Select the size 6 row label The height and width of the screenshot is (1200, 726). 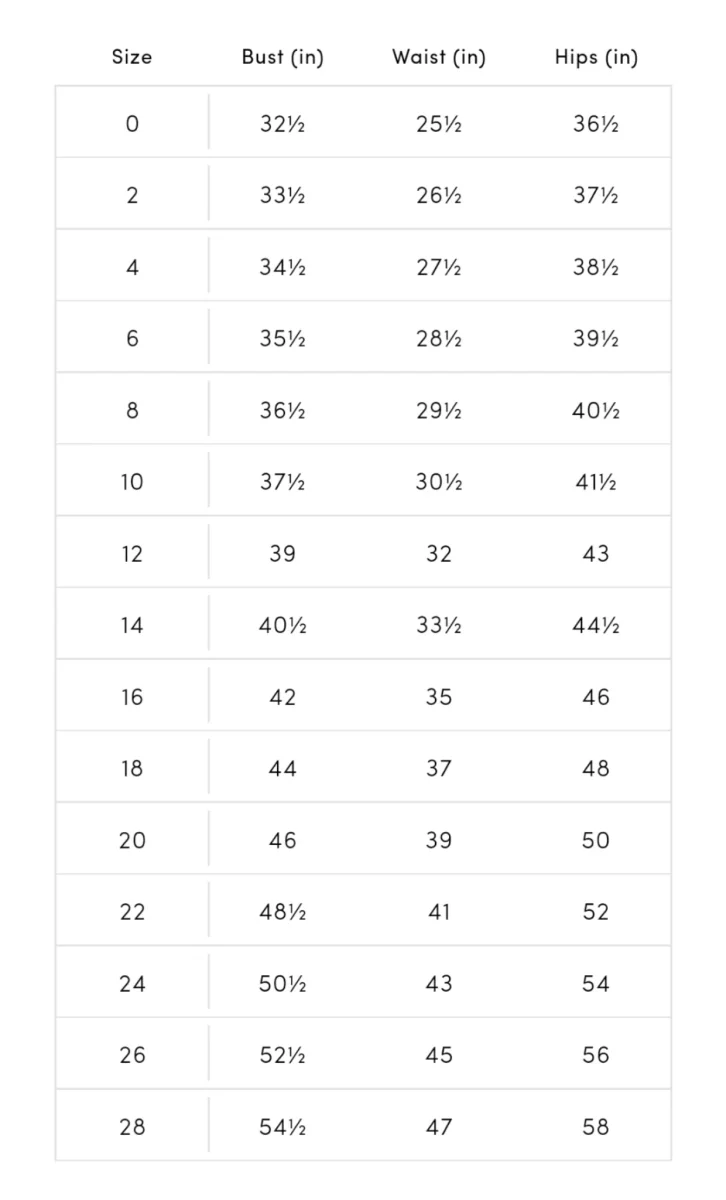click(132, 339)
